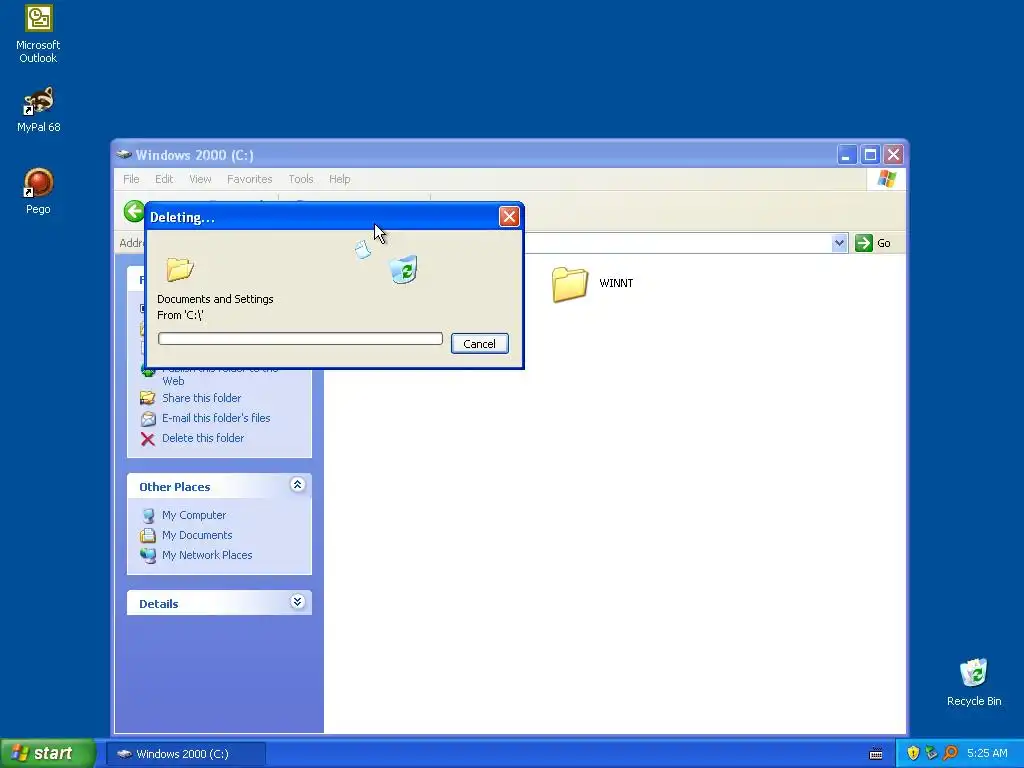Click the red X Delete this folder icon
The image size is (1024, 768).
148,439
